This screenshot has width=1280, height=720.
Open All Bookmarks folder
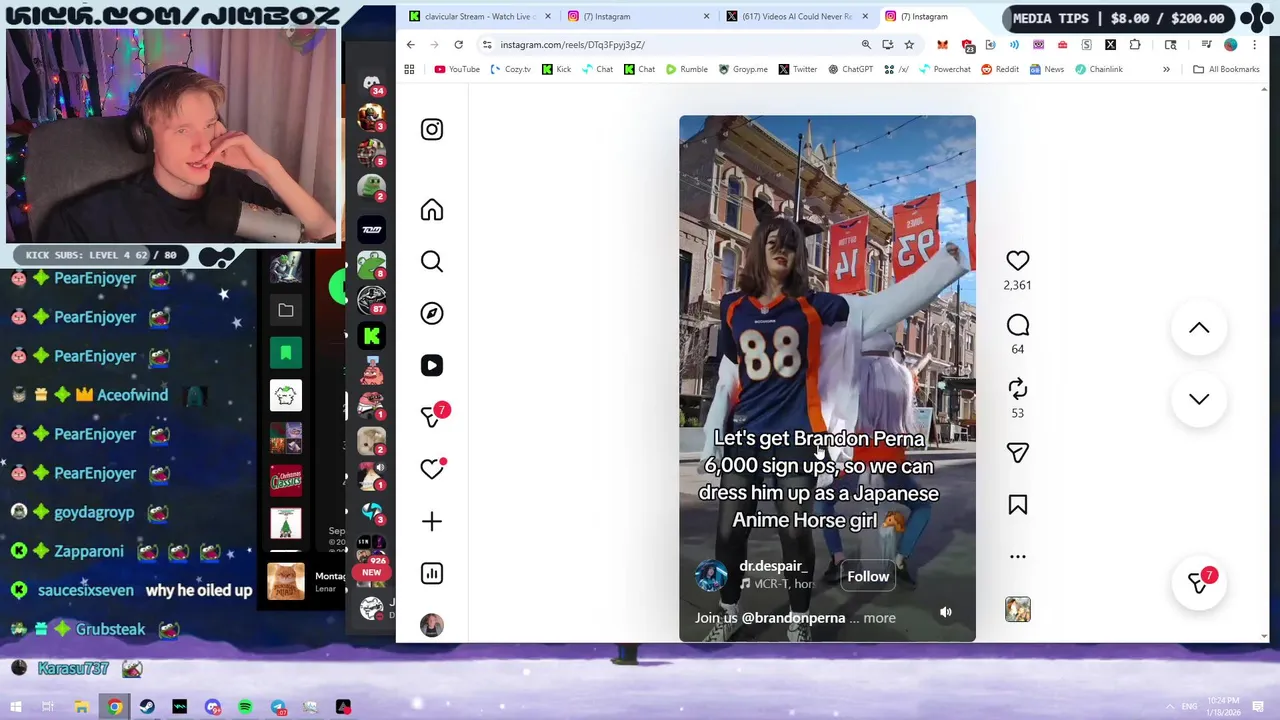click(x=1226, y=69)
